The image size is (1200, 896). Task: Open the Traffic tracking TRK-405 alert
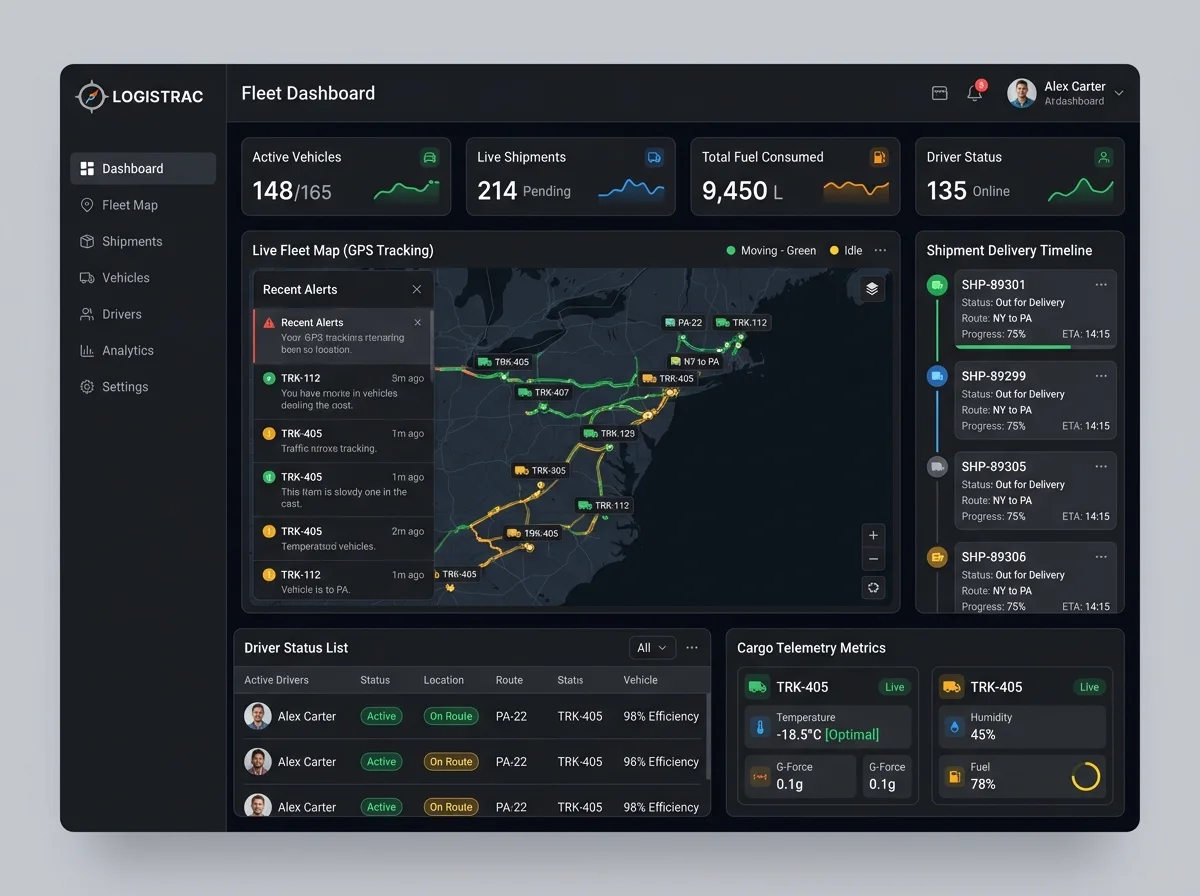click(x=343, y=441)
